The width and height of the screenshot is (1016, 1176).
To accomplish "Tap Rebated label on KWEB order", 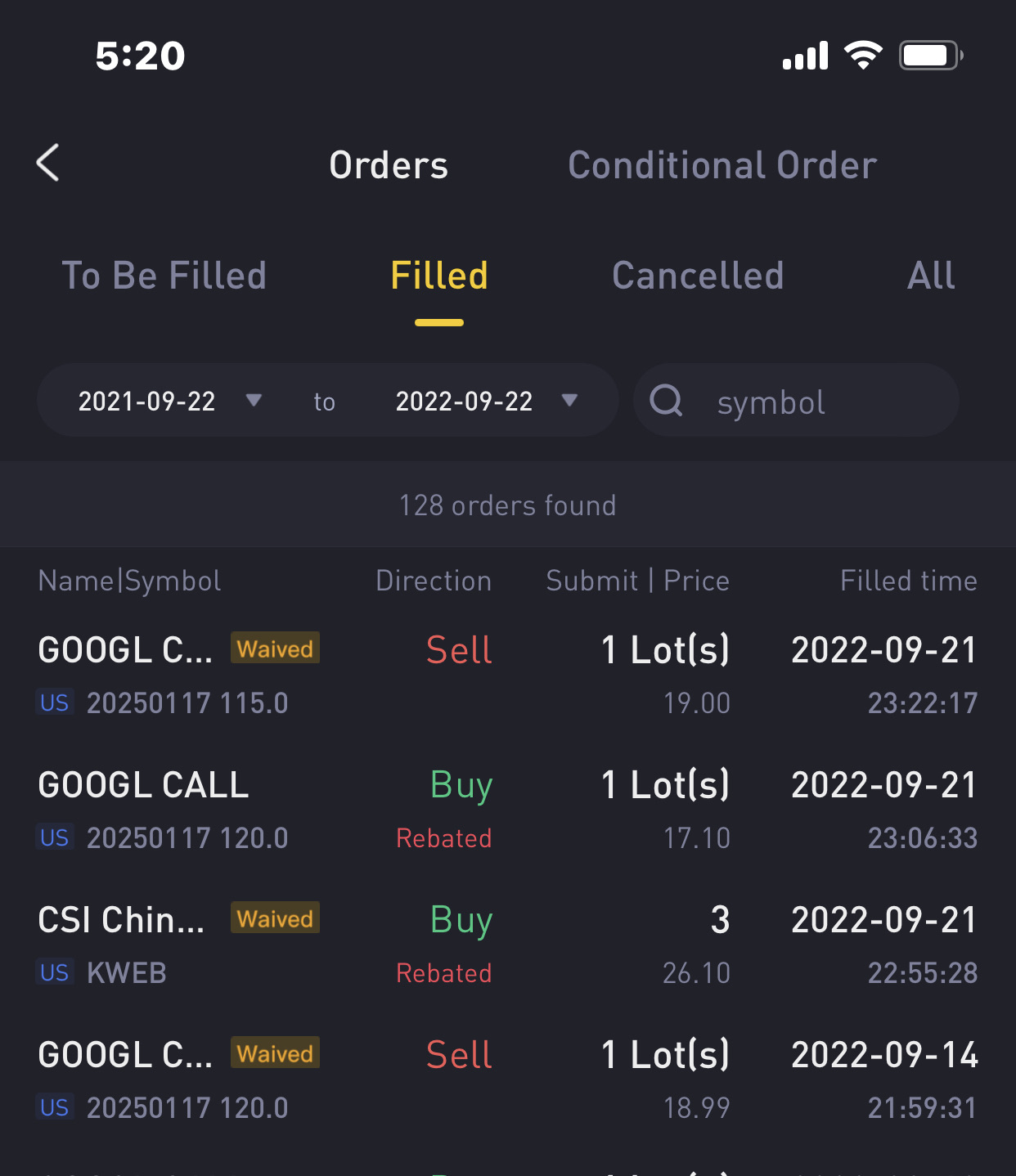I will point(443,973).
